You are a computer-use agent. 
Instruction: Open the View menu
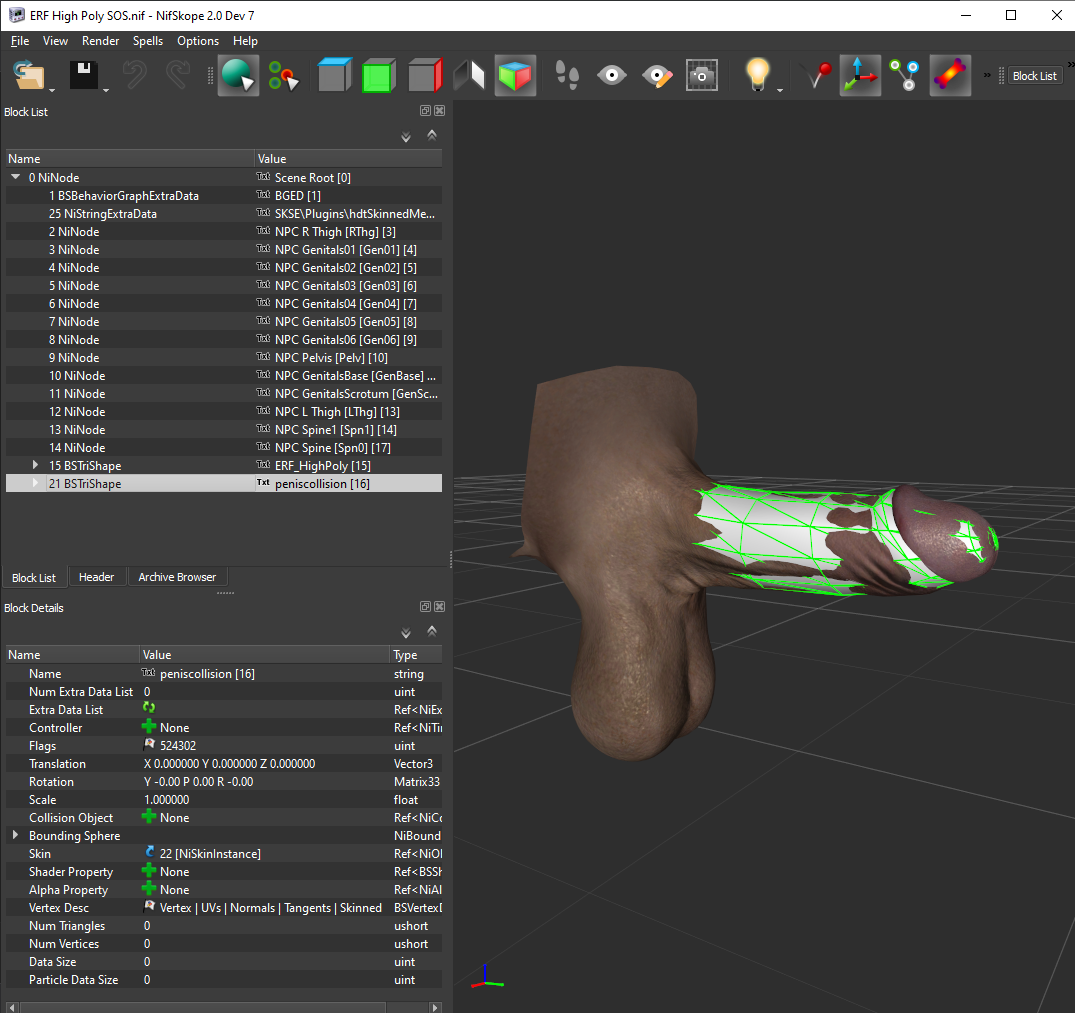(x=55, y=41)
